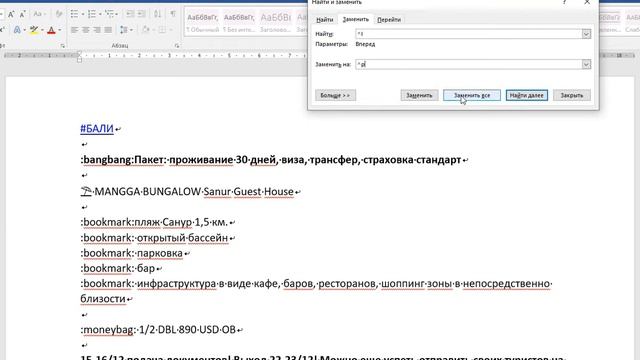Click the Заменить button
Screen dimensions: 640x360
pyautogui.click(x=419, y=95)
